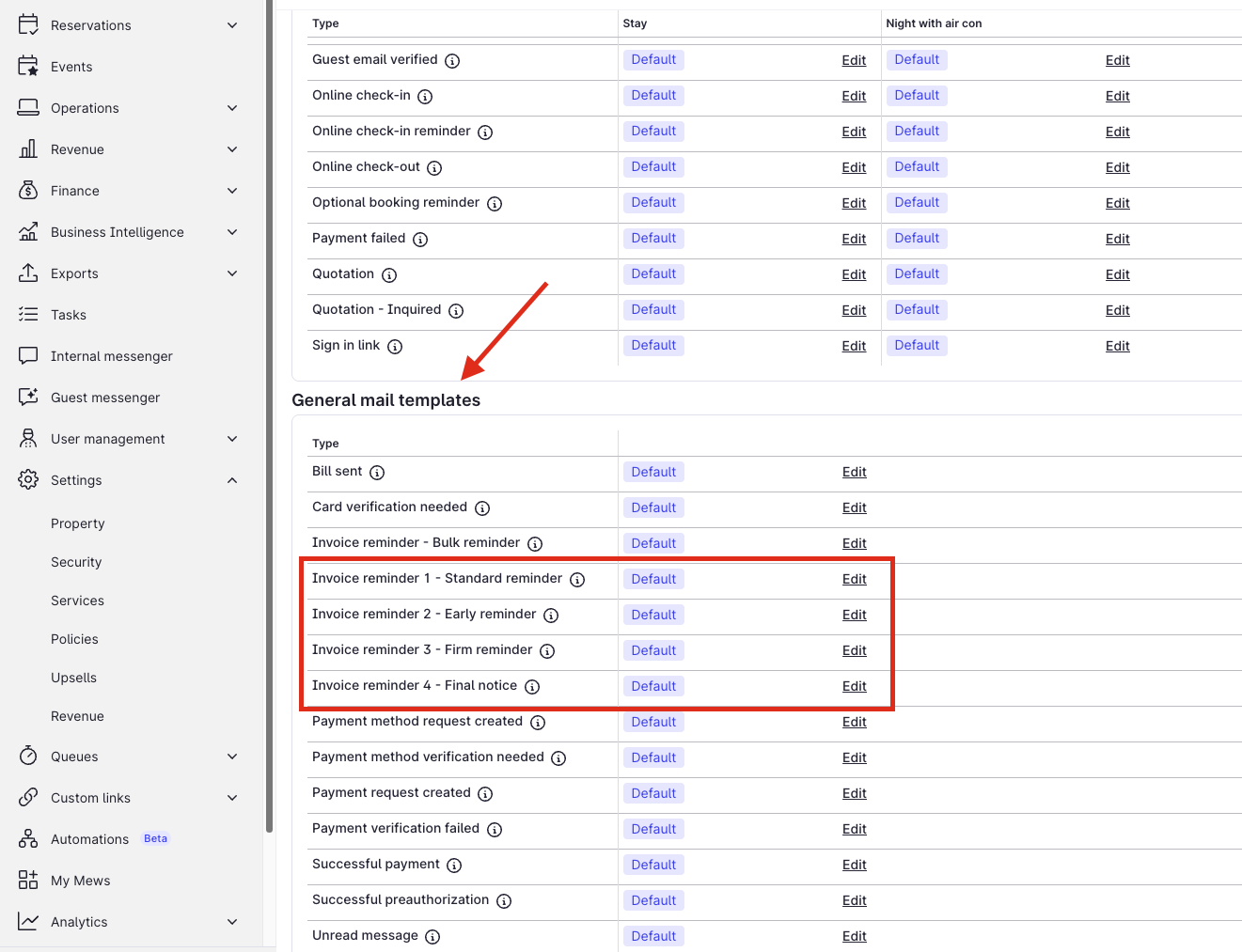Click the Business Intelligence chart icon
This screenshot has height=952, width=1242.
[28, 231]
